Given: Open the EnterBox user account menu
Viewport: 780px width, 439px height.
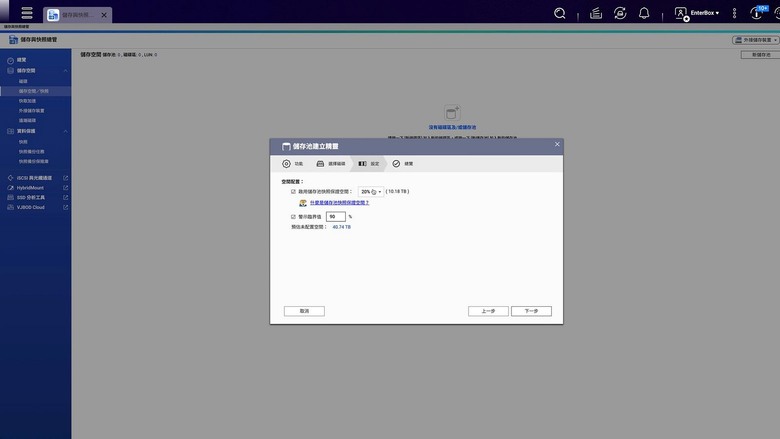Looking at the screenshot, I should [x=696, y=13].
